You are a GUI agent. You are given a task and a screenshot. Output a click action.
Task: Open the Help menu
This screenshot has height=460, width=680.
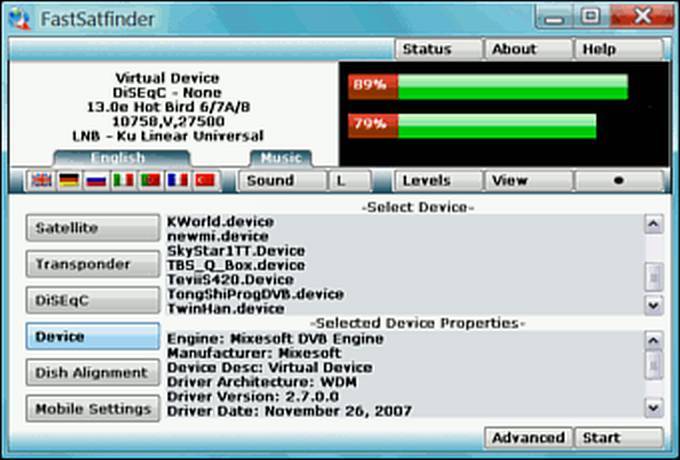(619, 49)
